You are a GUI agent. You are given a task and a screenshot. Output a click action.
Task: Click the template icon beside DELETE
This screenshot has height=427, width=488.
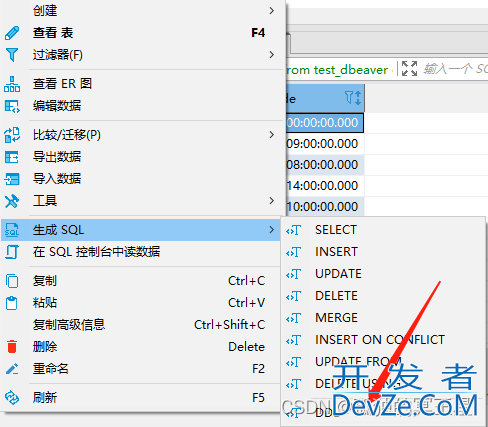click(x=294, y=296)
